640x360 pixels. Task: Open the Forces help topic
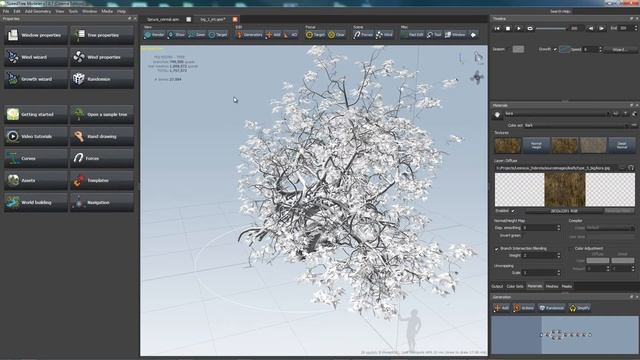(102, 158)
